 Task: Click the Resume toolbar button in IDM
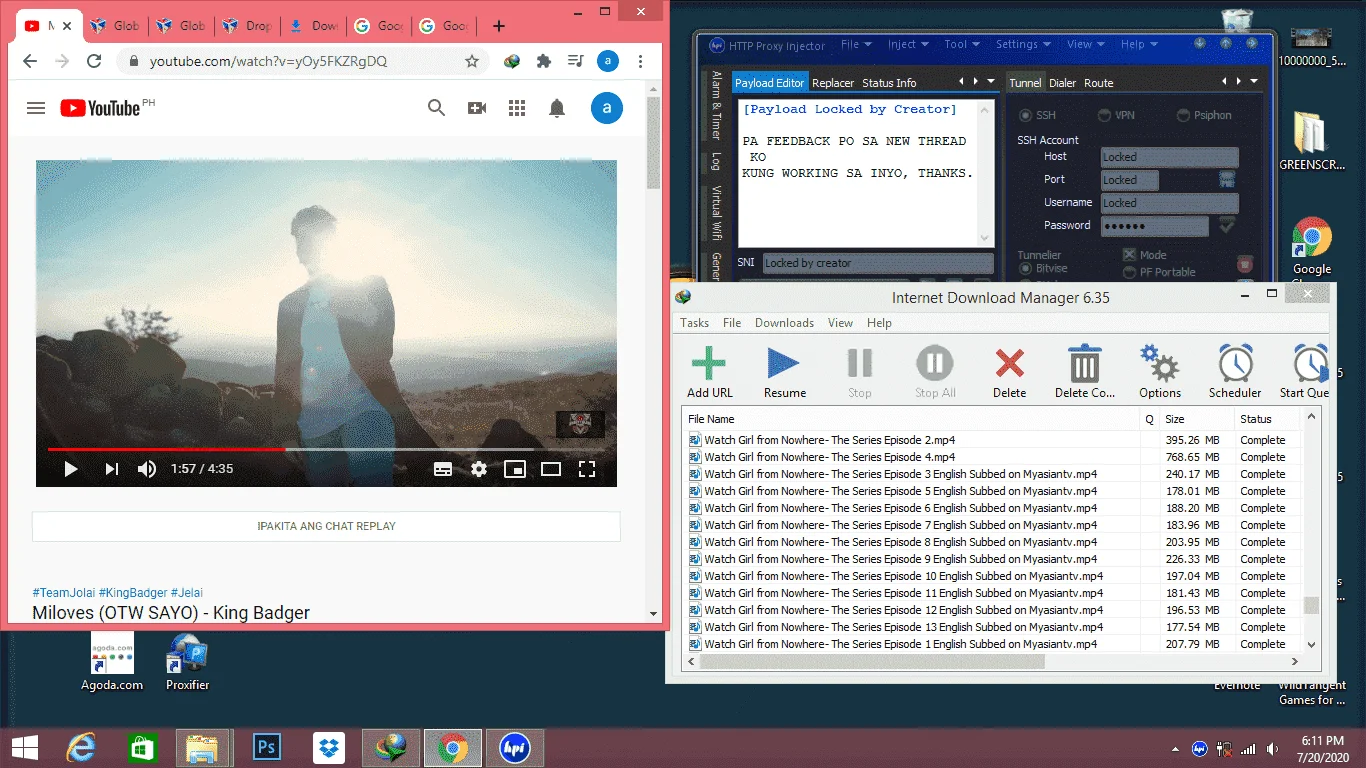pyautogui.click(x=784, y=371)
